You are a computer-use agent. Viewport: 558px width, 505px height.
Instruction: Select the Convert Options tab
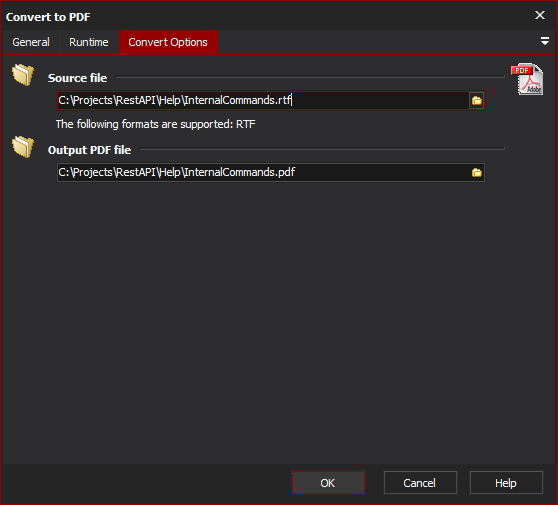click(168, 42)
